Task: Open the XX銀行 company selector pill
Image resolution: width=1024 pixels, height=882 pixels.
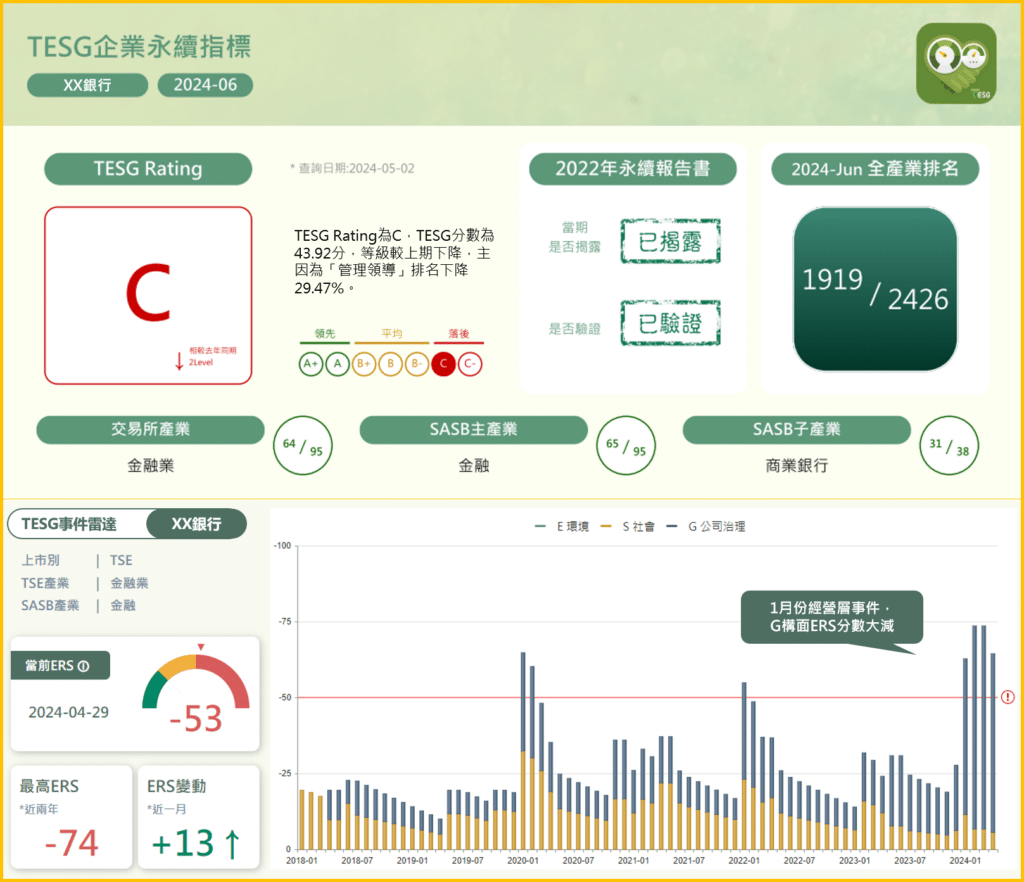Action: tap(87, 85)
